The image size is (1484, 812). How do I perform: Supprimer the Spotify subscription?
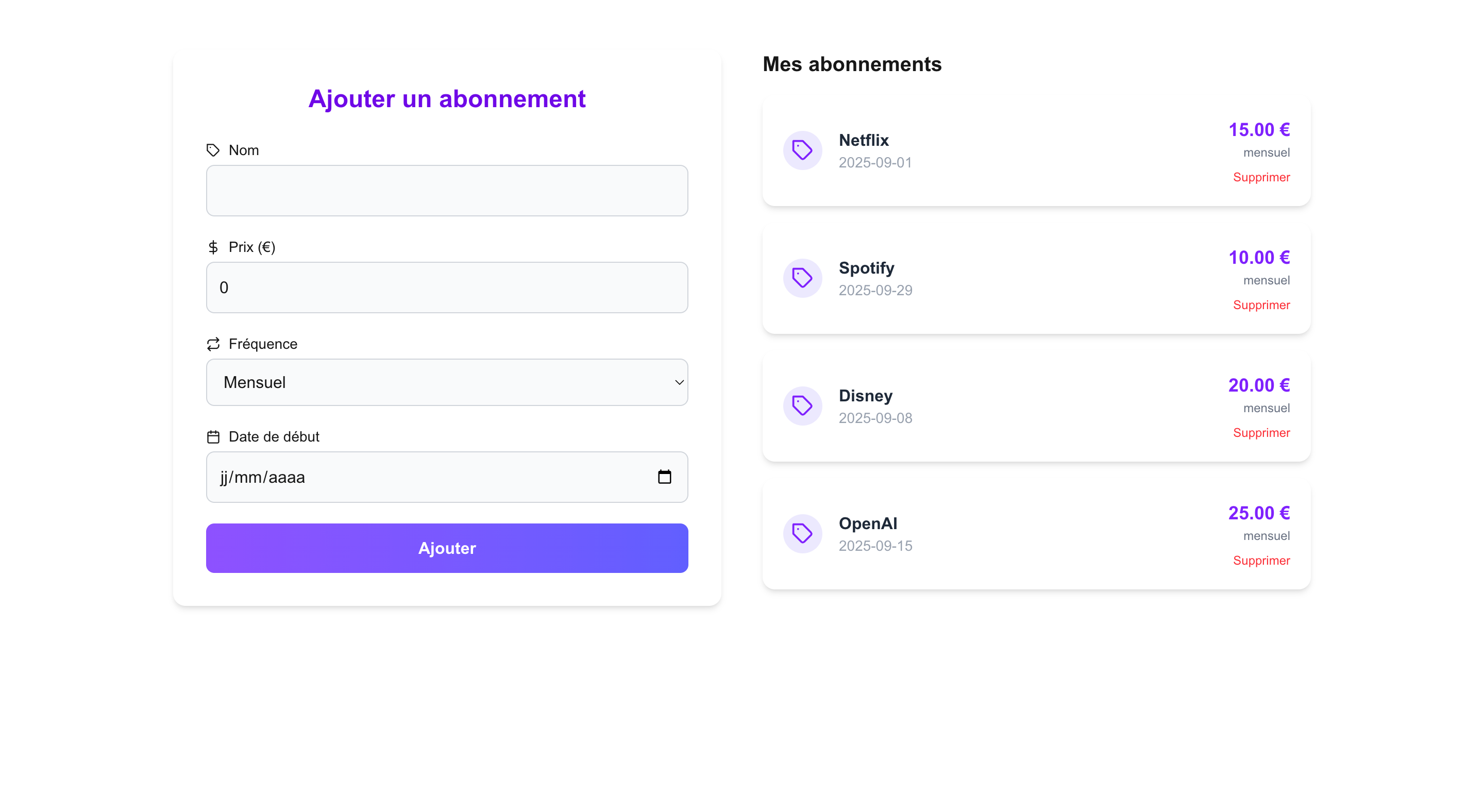point(1261,305)
